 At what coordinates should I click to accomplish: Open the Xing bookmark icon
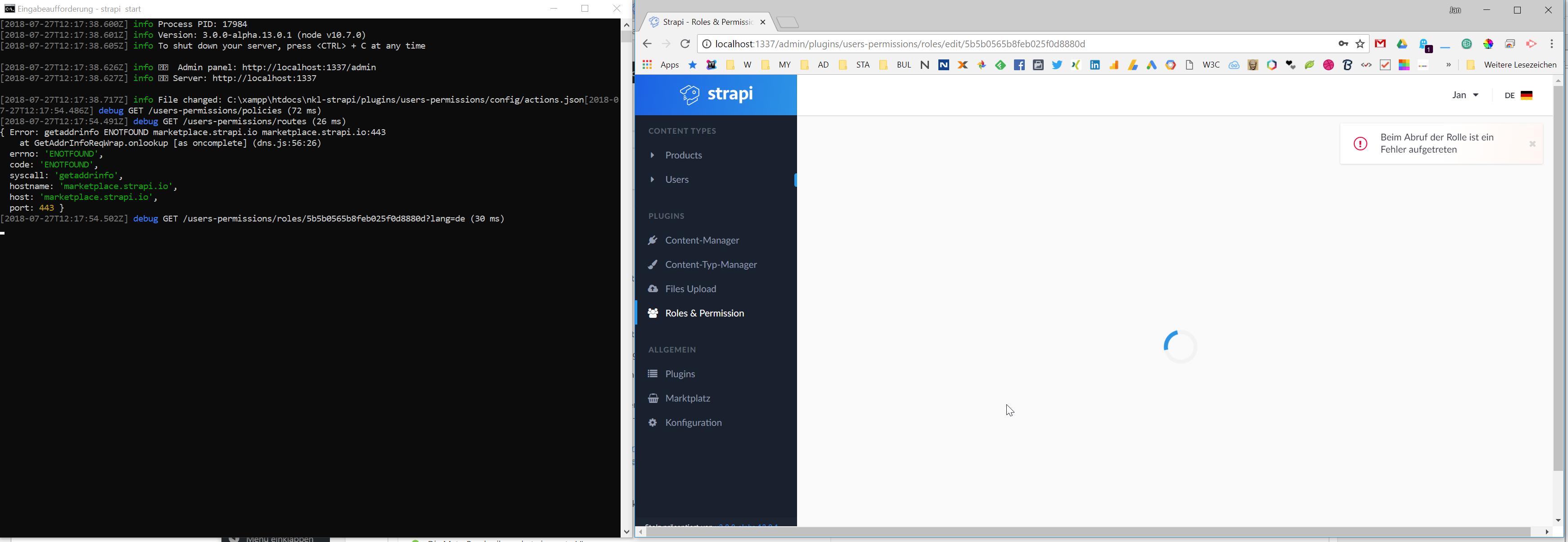(1076, 65)
